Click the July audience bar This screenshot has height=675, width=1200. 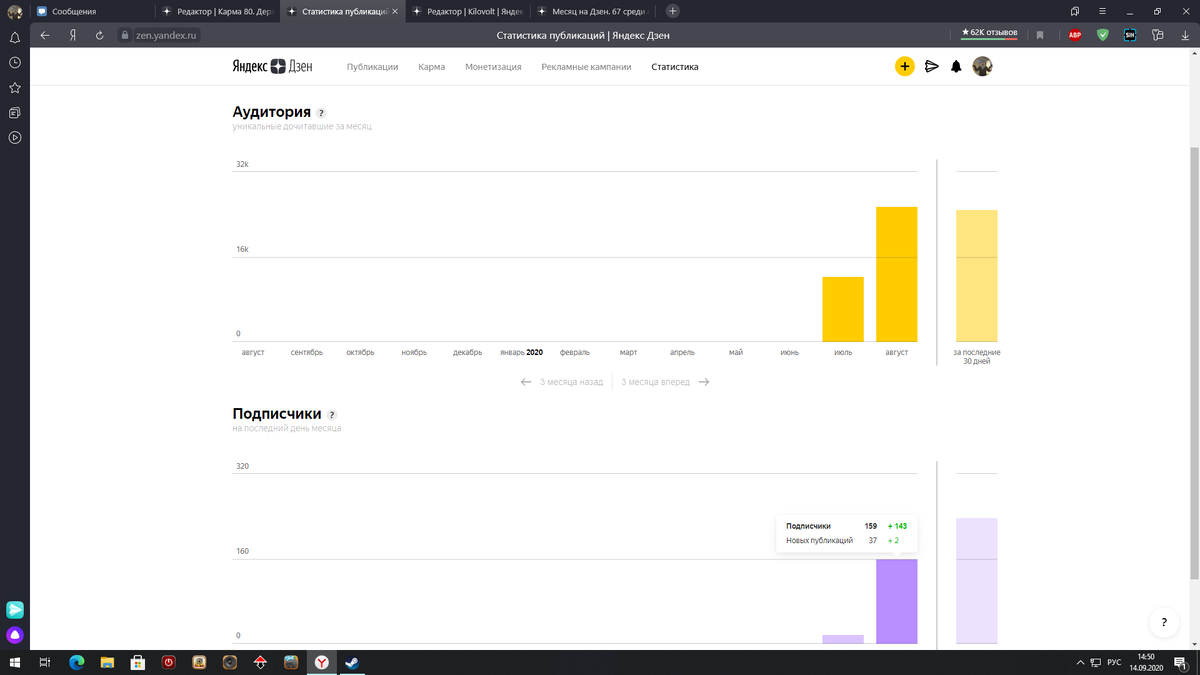pos(843,309)
